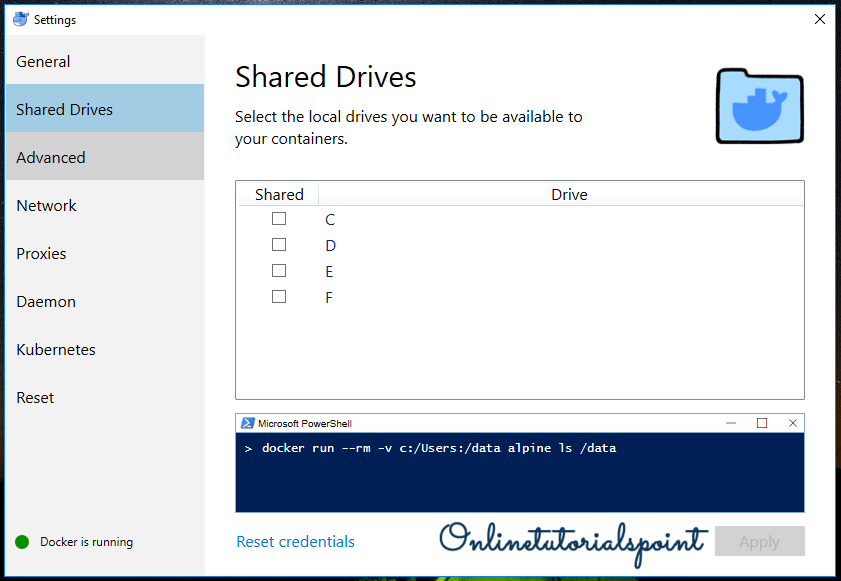The image size is (841, 581).
Task: Click the Reset credentials link
Action: tap(295, 542)
